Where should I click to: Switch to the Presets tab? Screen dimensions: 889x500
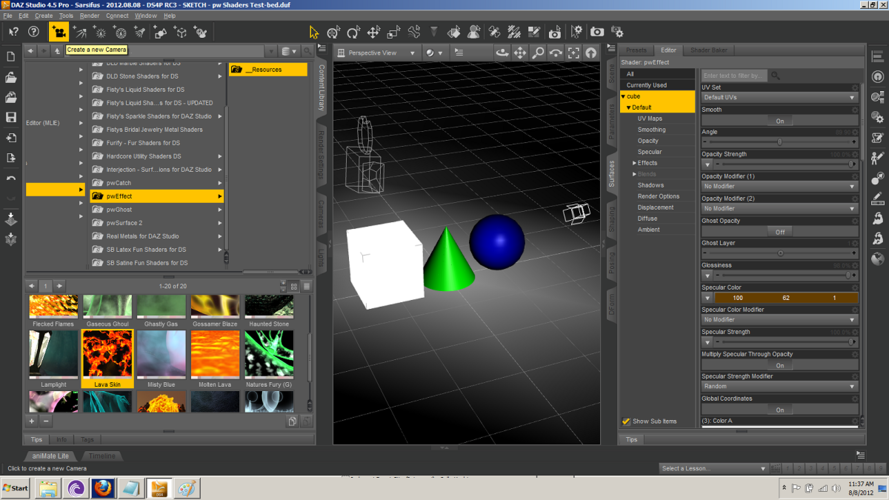click(x=636, y=50)
